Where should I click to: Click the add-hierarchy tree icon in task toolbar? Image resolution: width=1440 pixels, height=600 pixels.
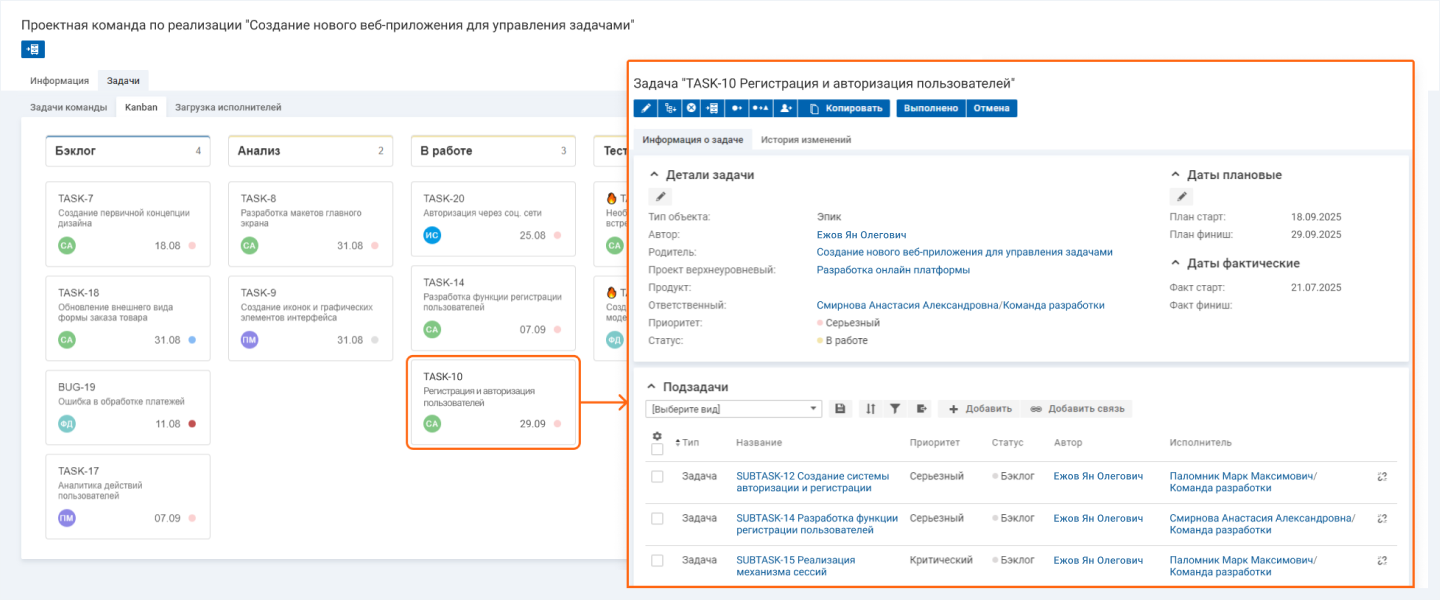click(x=669, y=108)
